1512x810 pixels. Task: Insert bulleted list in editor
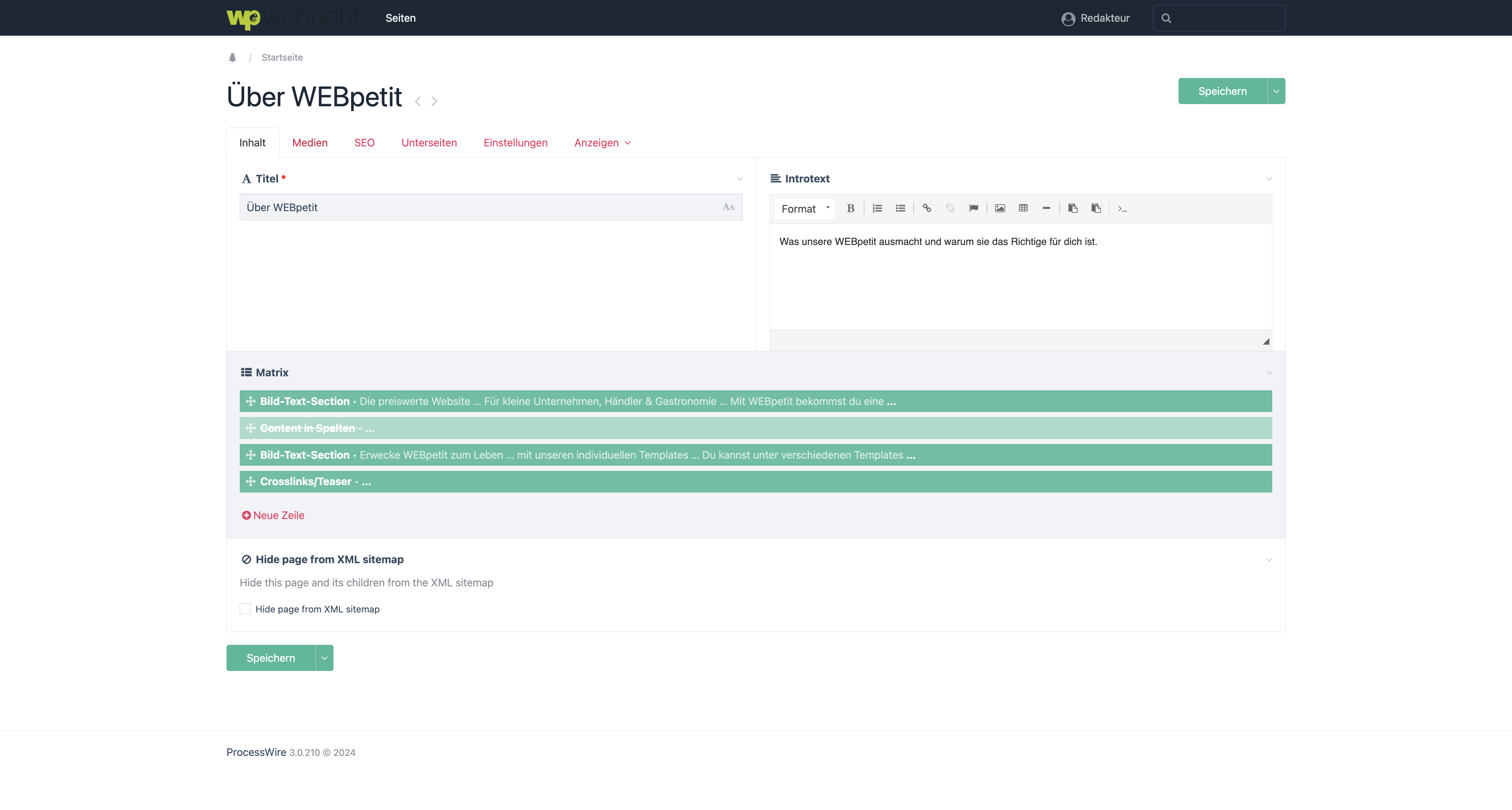(x=901, y=209)
